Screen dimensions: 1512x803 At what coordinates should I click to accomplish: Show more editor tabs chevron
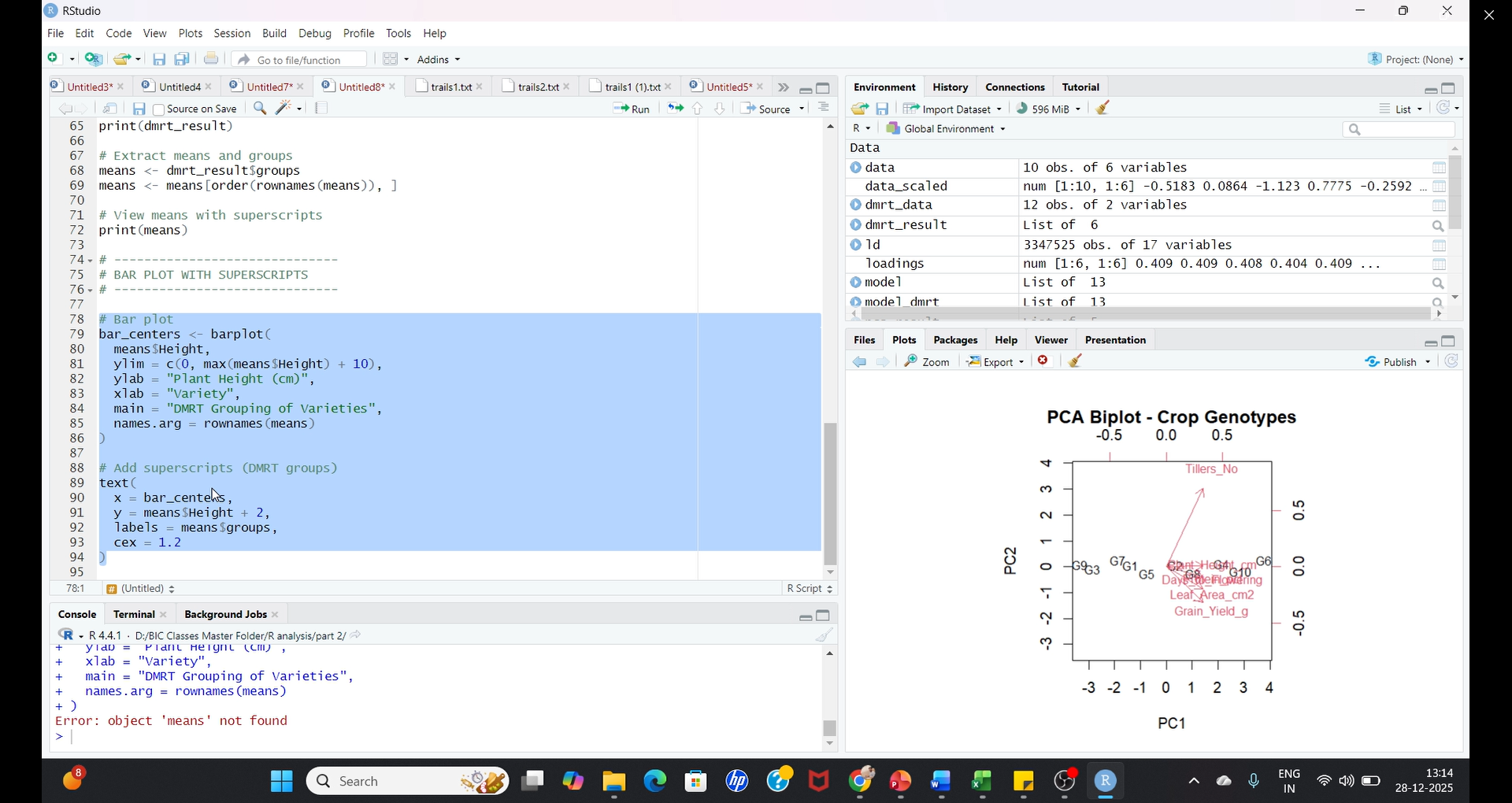point(784,87)
